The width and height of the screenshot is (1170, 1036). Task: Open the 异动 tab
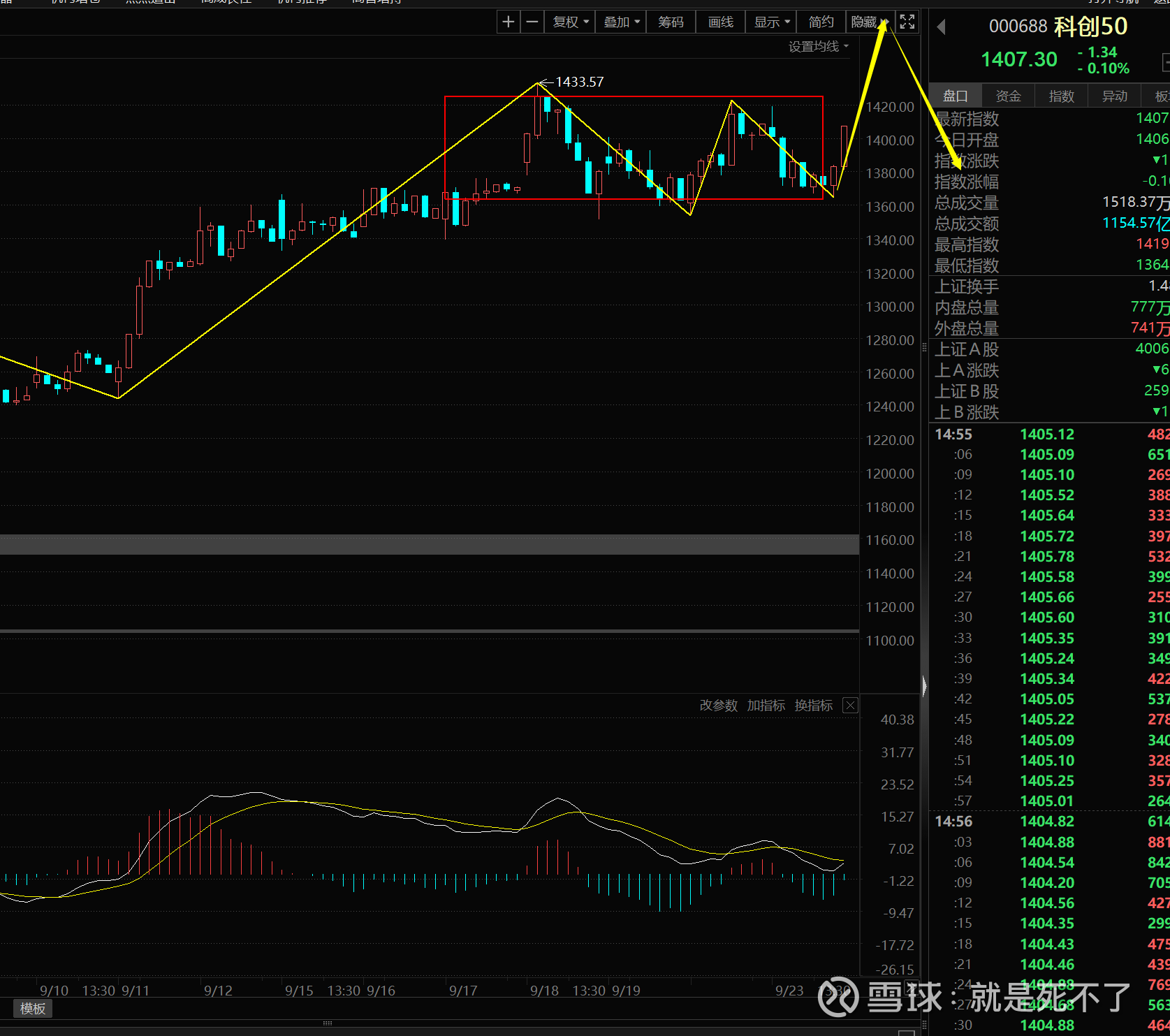tap(1115, 96)
